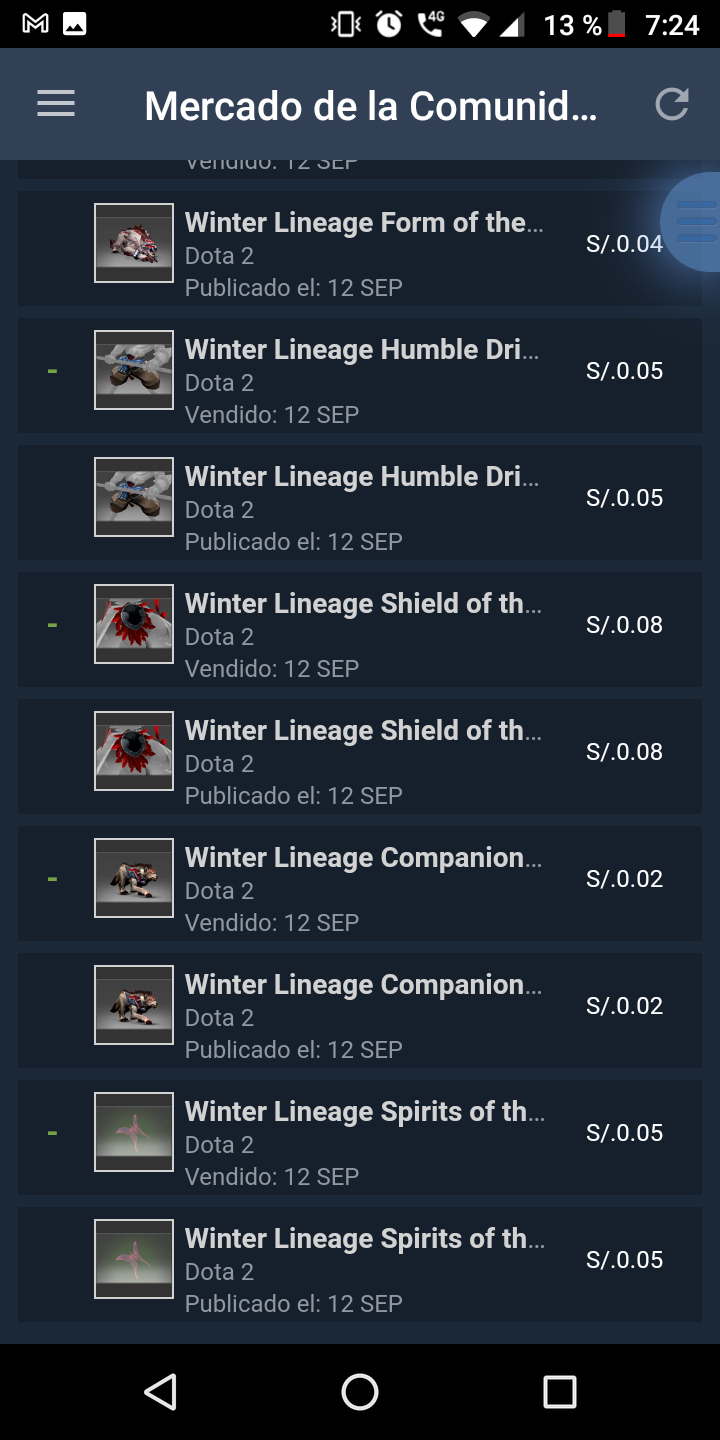Open published Winter Lineage Humble Dri title
This screenshot has height=1440, width=720.
point(362,476)
